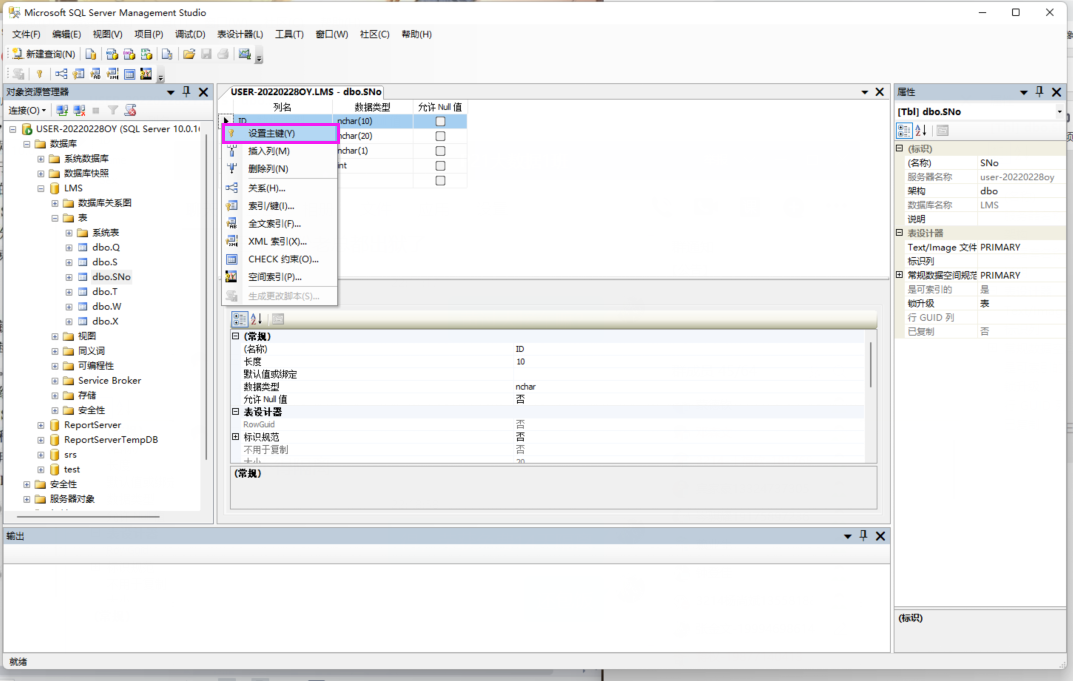Pin the 输出 panel
The height and width of the screenshot is (681, 1073).
tap(864, 536)
